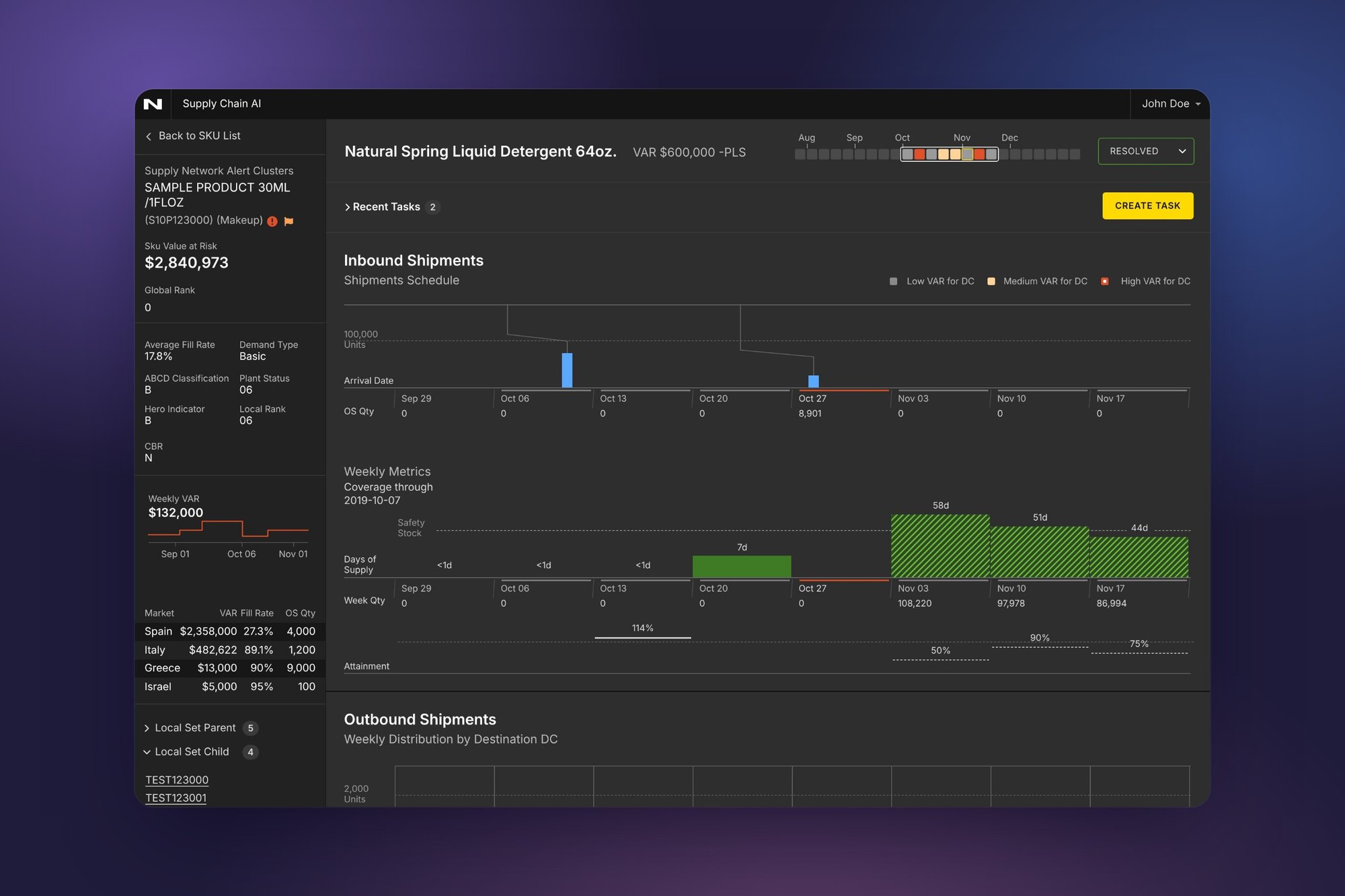Click the 51d hatched supply bar
The height and width of the screenshot is (896, 1345).
1040,552
